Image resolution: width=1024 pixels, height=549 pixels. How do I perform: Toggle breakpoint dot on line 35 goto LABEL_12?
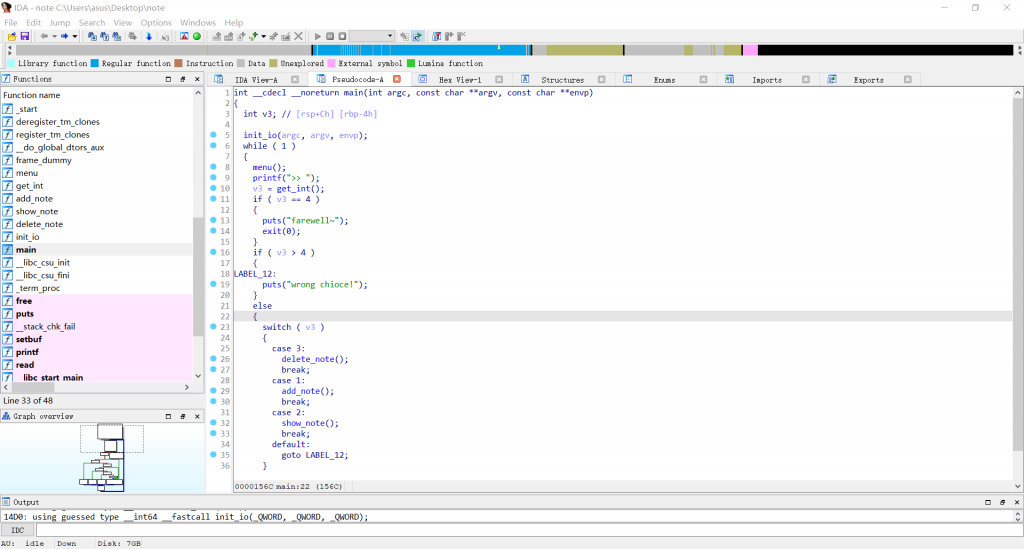click(214, 454)
